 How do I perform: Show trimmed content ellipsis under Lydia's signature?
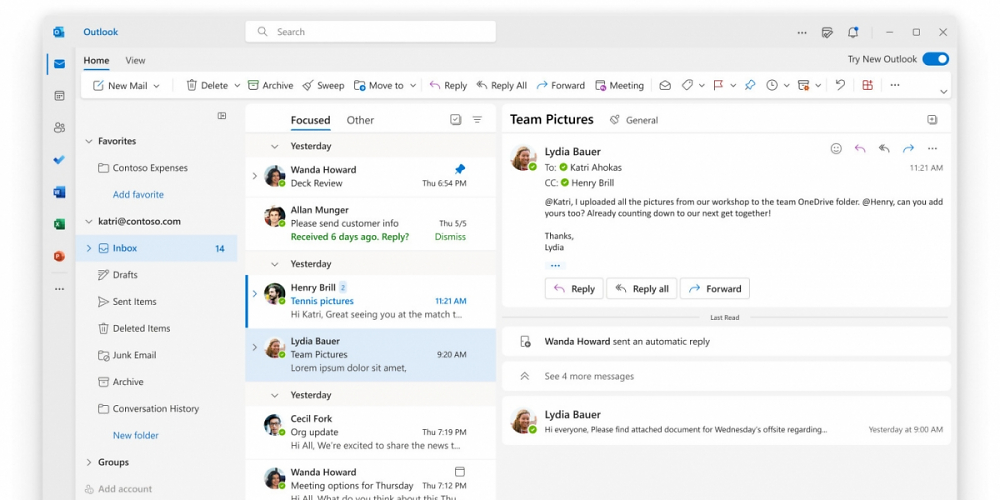click(555, 265)
